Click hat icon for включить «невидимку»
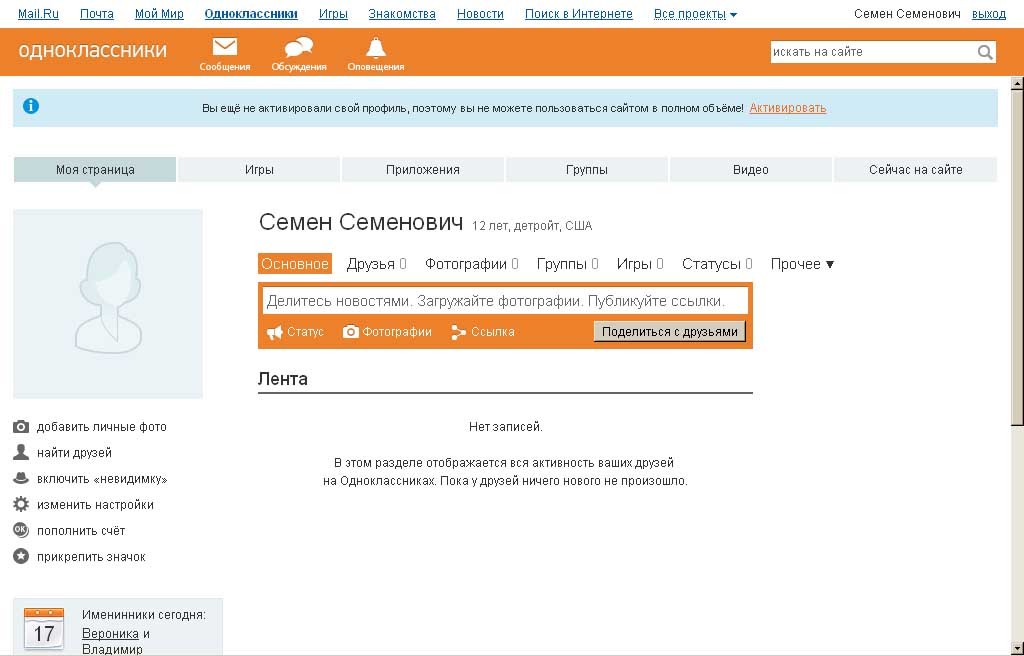1024x656 pixels. [21, 478]
